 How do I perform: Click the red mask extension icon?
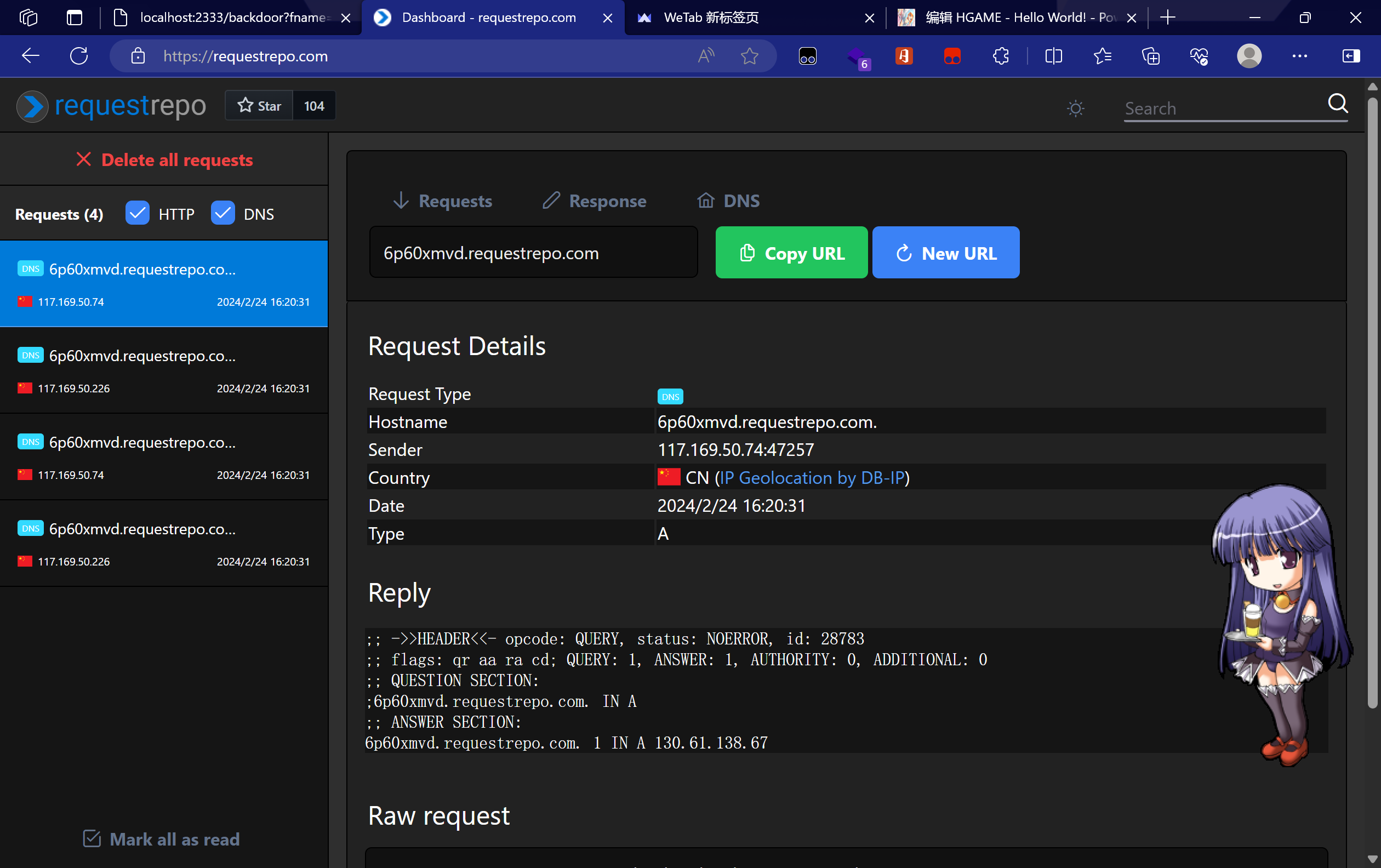point(952,56)
